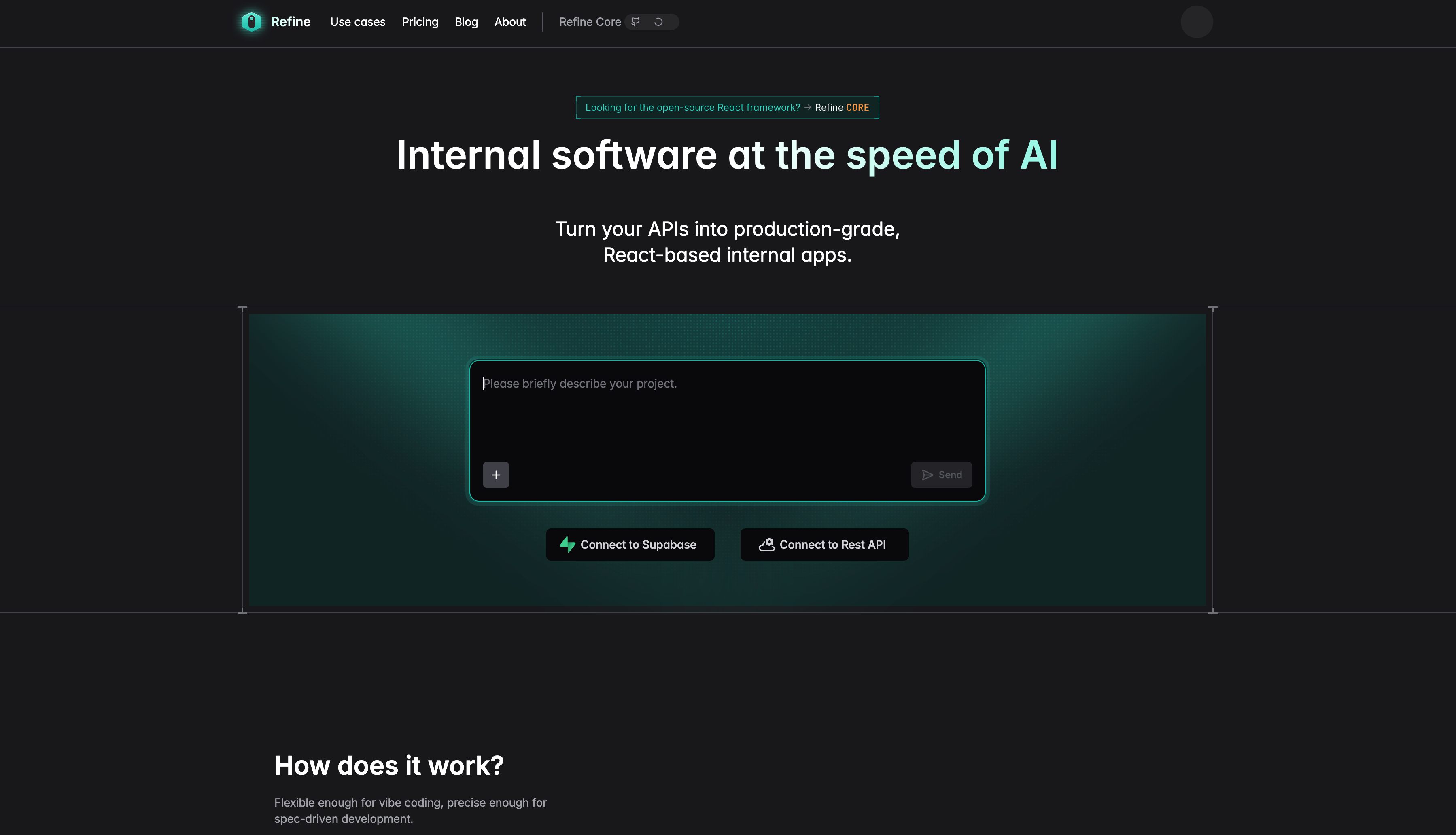Image resolution: width=1456 pixels, height=835 pixels.
Task: Send the project description
Action: 941,475
